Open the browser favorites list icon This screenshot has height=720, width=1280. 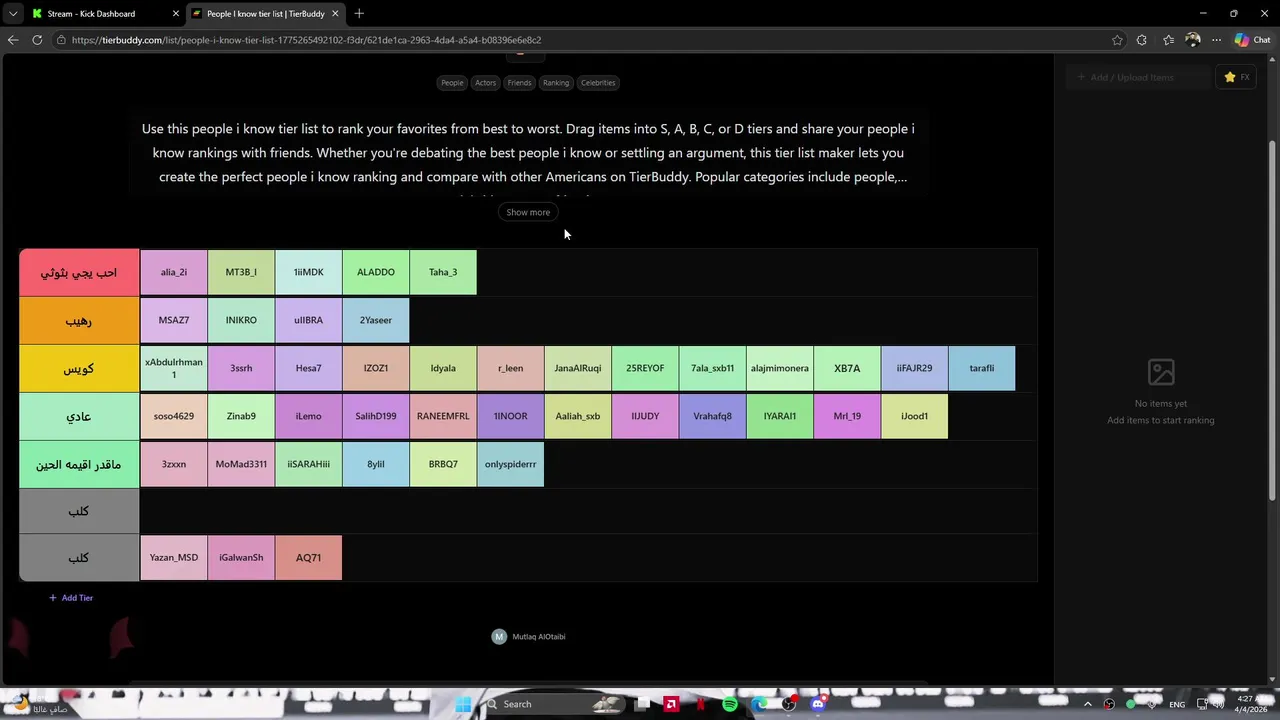click(x=1168, y=40)
